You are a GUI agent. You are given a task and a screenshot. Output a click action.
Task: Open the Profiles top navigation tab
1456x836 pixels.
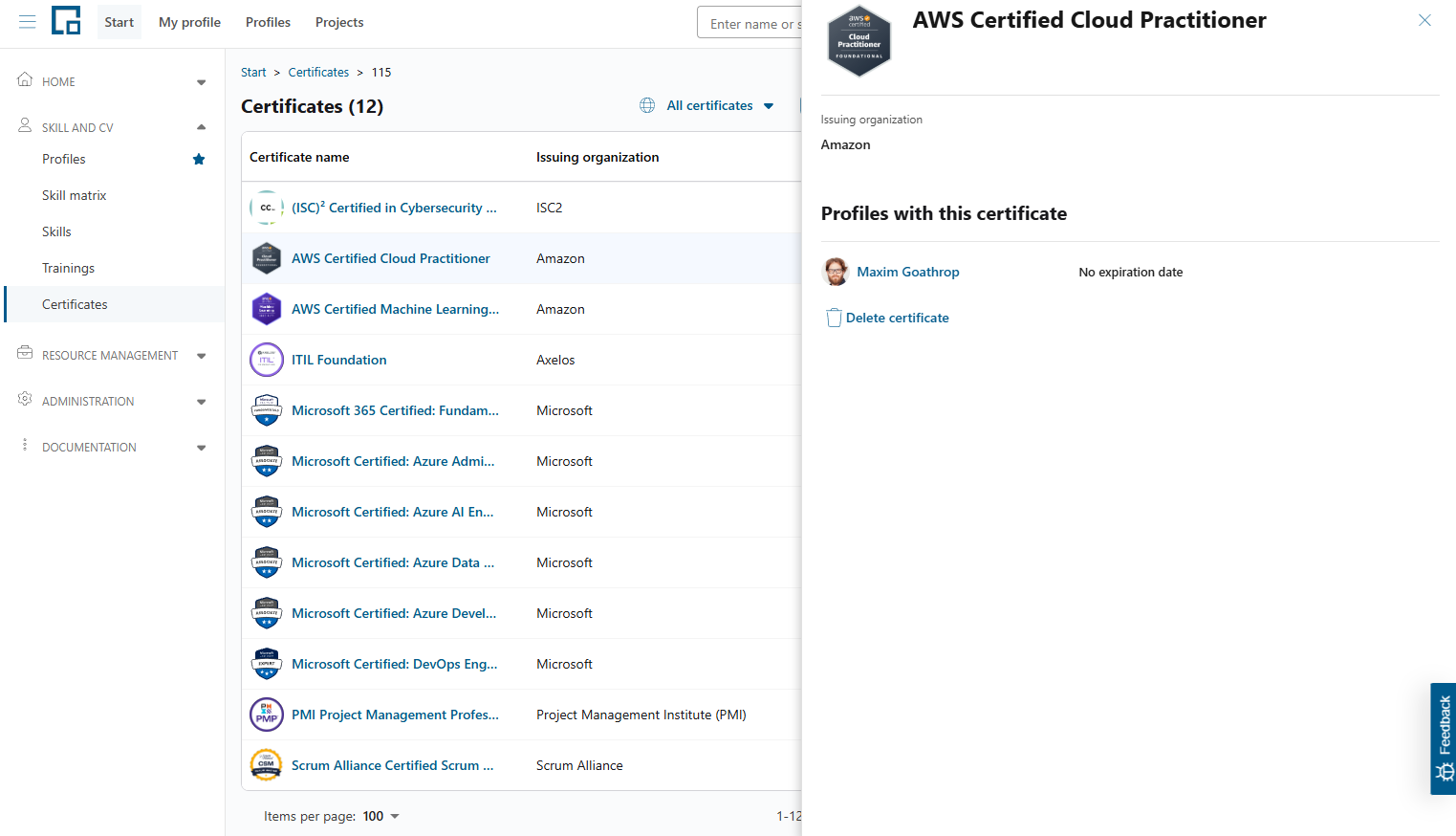[268, 22]
